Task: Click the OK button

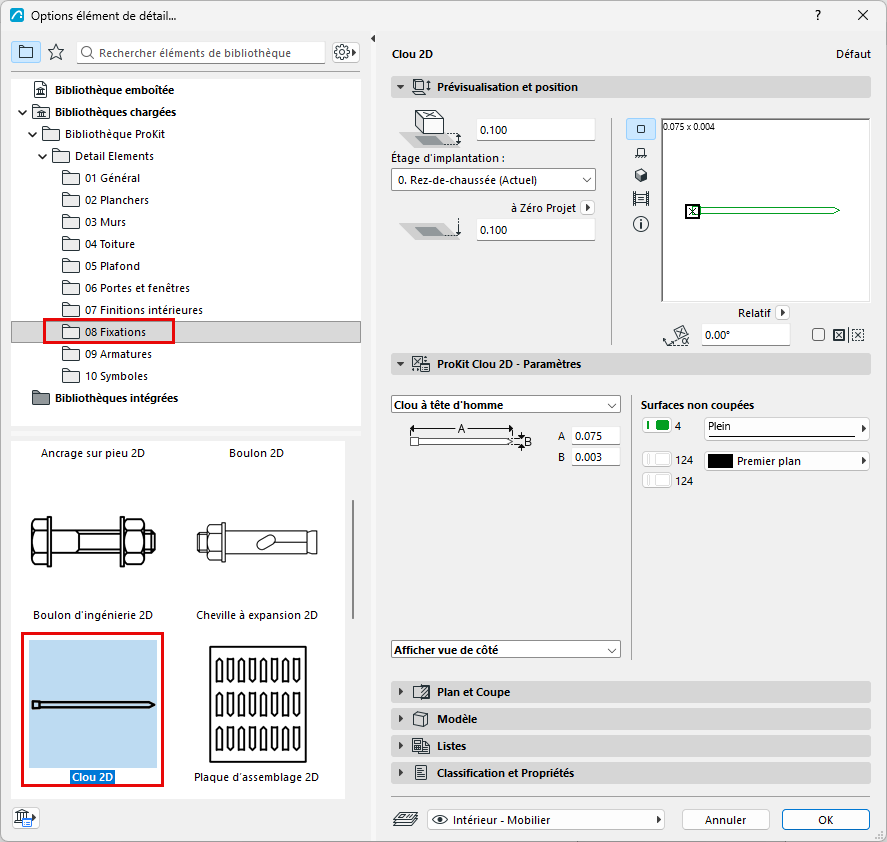Action: click(825, 819)
